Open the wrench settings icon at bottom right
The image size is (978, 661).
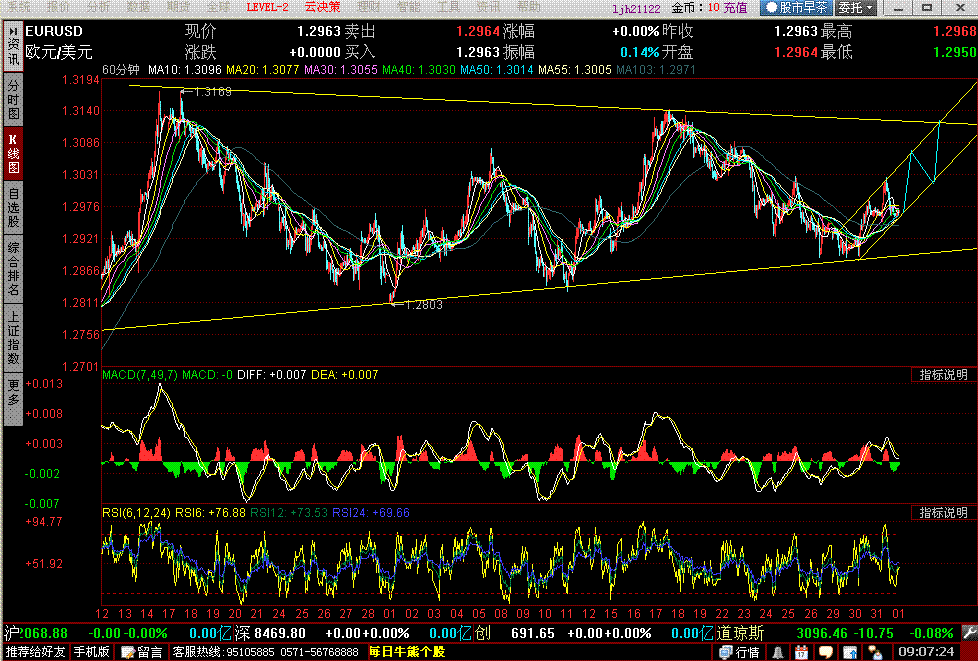click(968, 634)
